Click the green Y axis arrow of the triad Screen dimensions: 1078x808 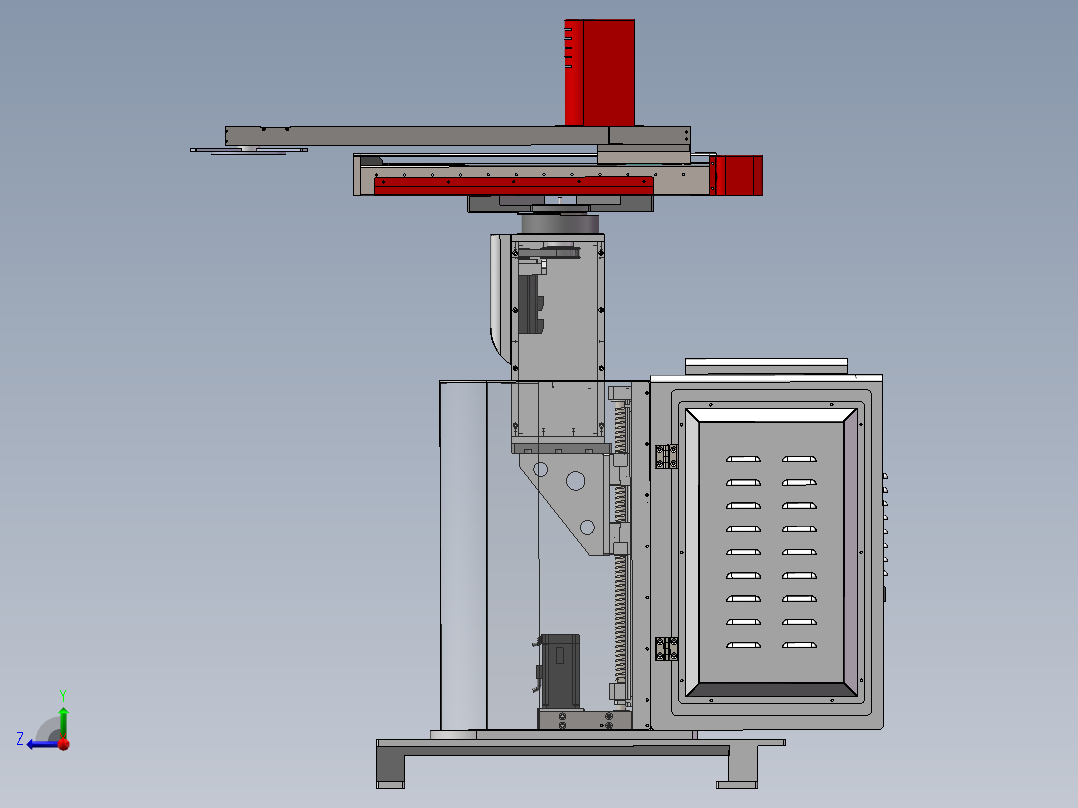63,721
